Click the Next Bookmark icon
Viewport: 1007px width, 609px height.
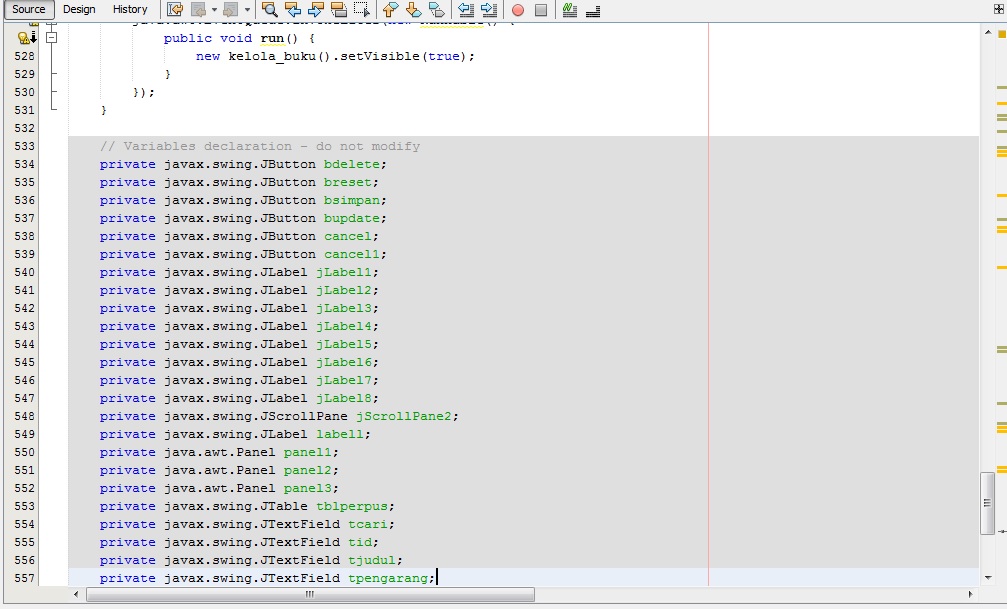[x=413, y=10]
